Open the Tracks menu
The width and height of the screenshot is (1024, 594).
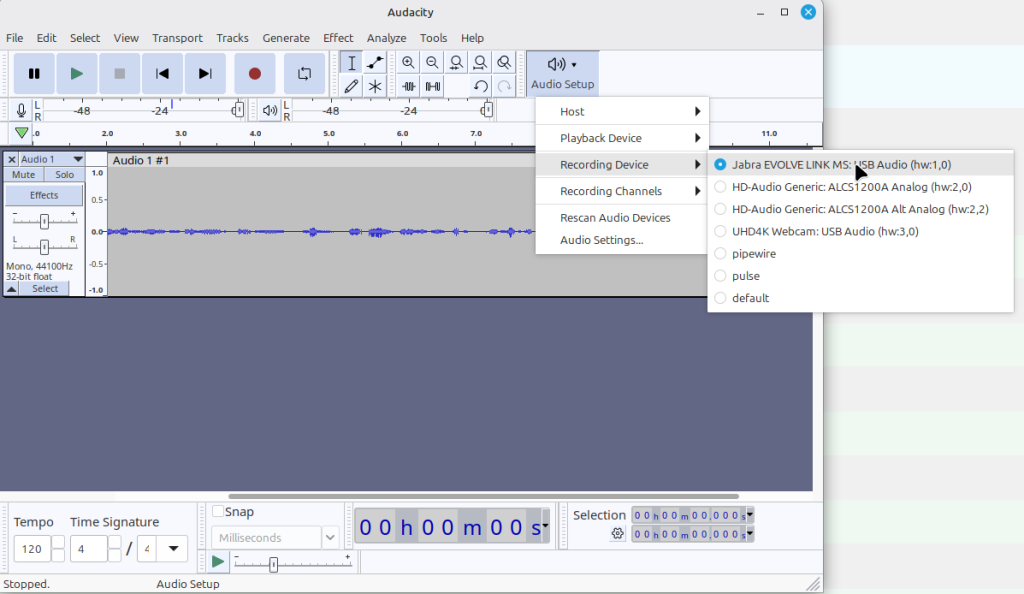point(232,38)
